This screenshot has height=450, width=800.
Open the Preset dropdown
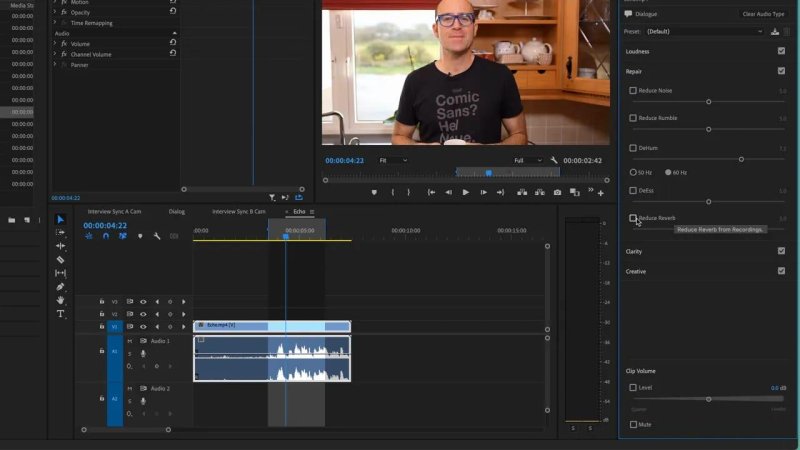[704, 32]
